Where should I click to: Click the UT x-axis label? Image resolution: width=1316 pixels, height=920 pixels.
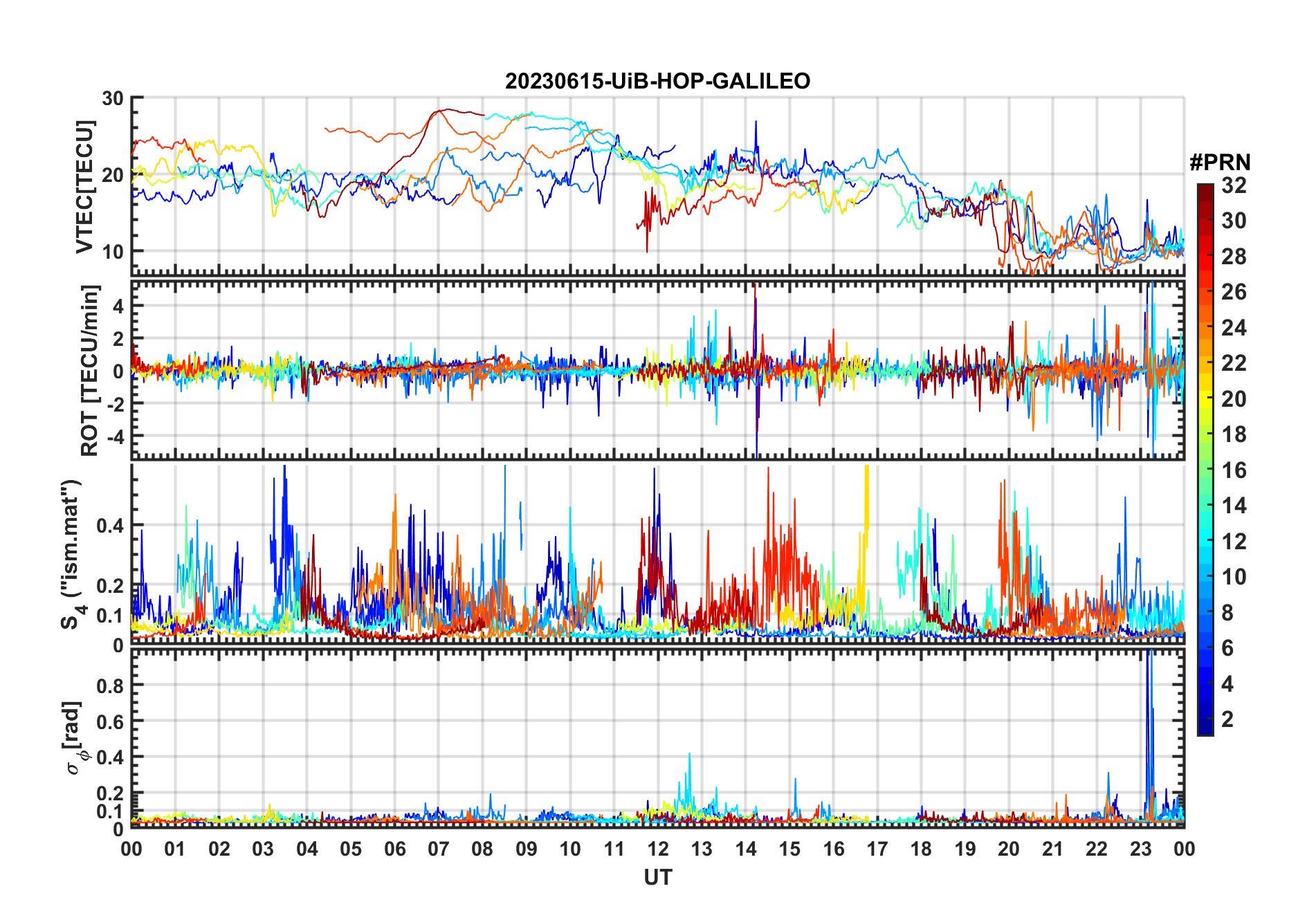point(657,878)
